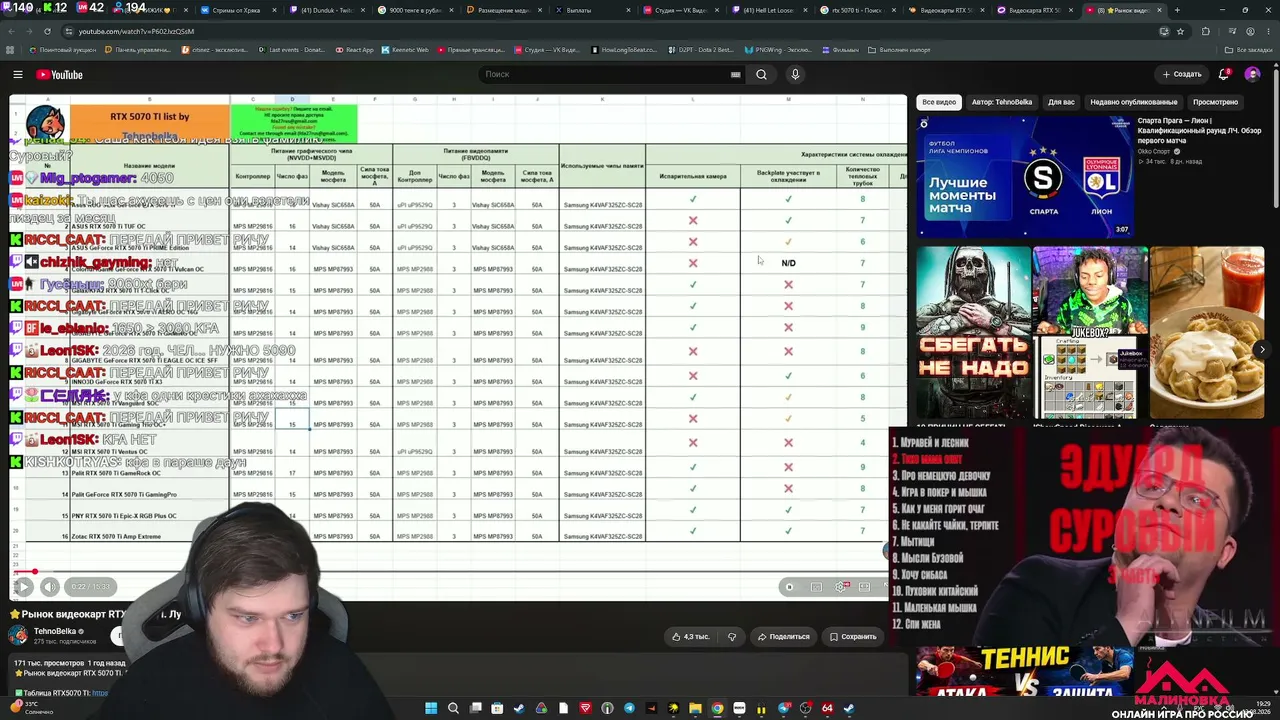The height and width of the screenshot is (720, 1280).
Task: Click the Сохранить save button
Action: pos(853,636)
